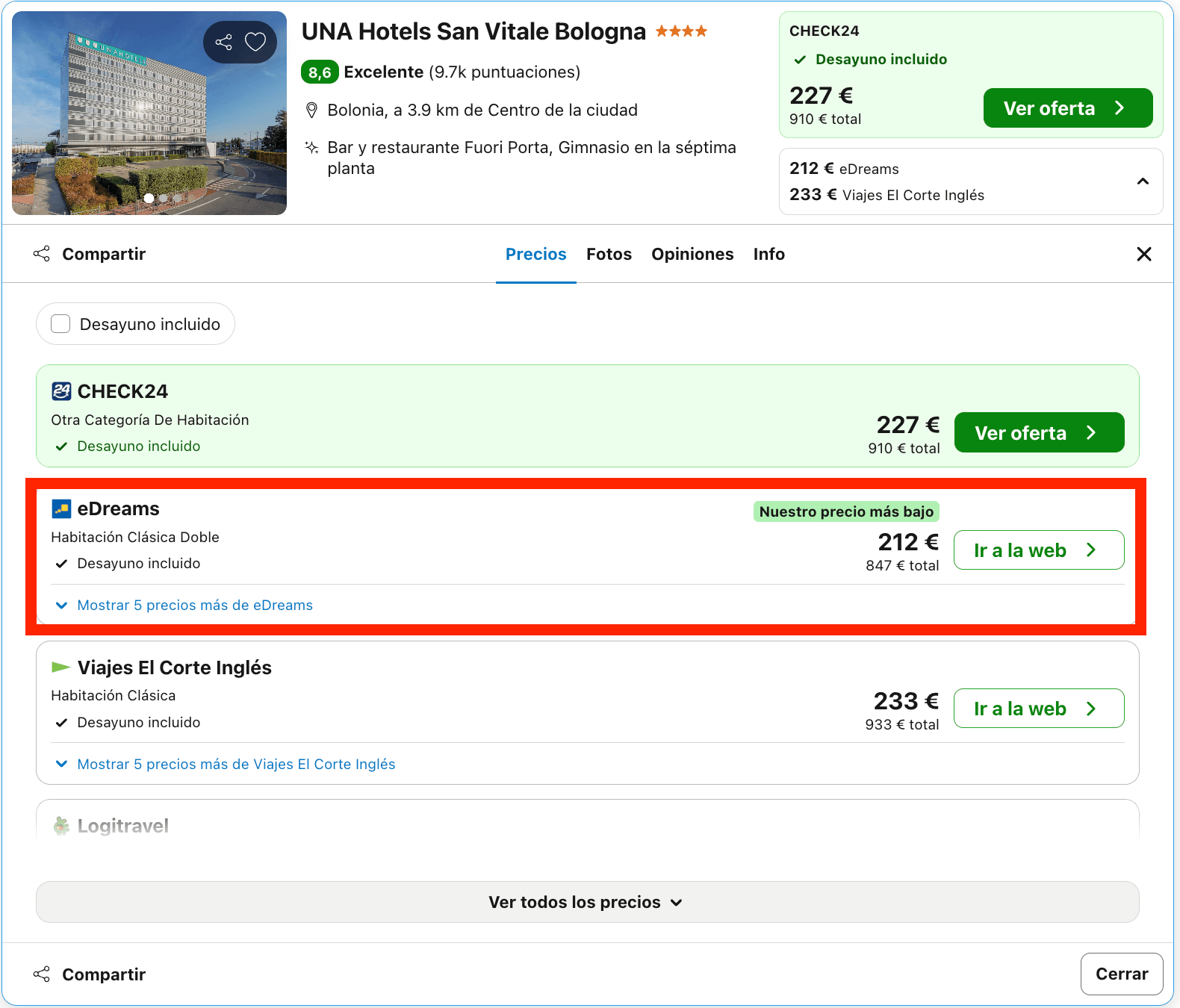Click the location pin icon near Bolonia
This screenshot has width=1180, height=1008.
pos(312,111)
